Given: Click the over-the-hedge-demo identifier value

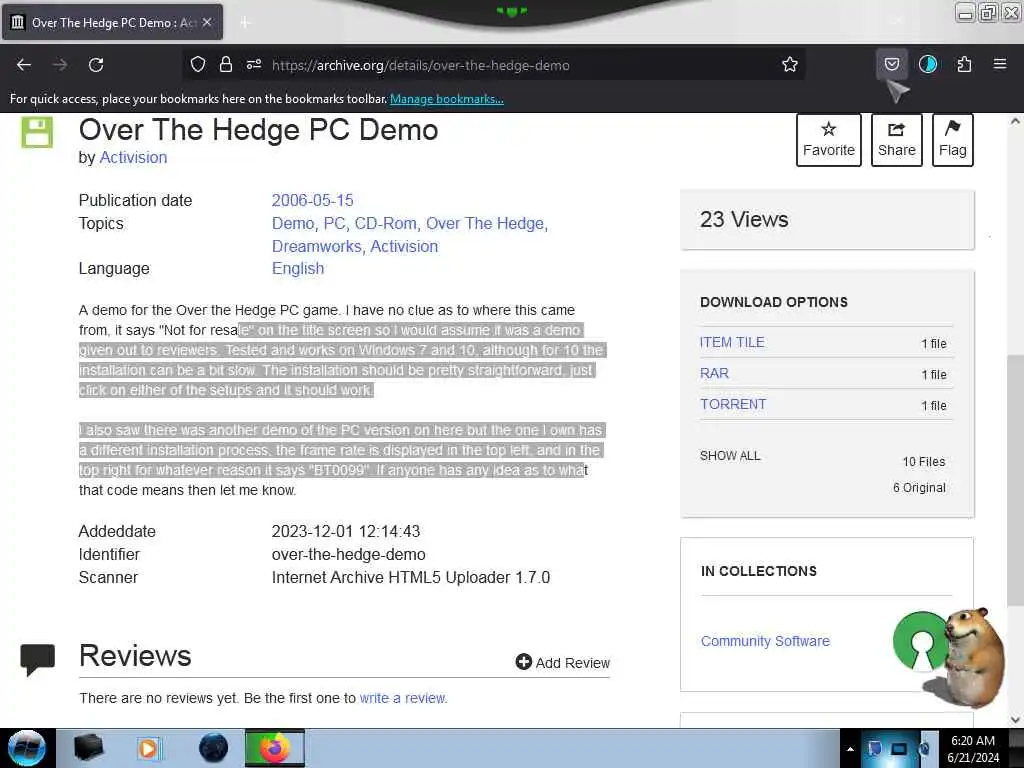Looking at the screenshot, I should pos(348,554).
